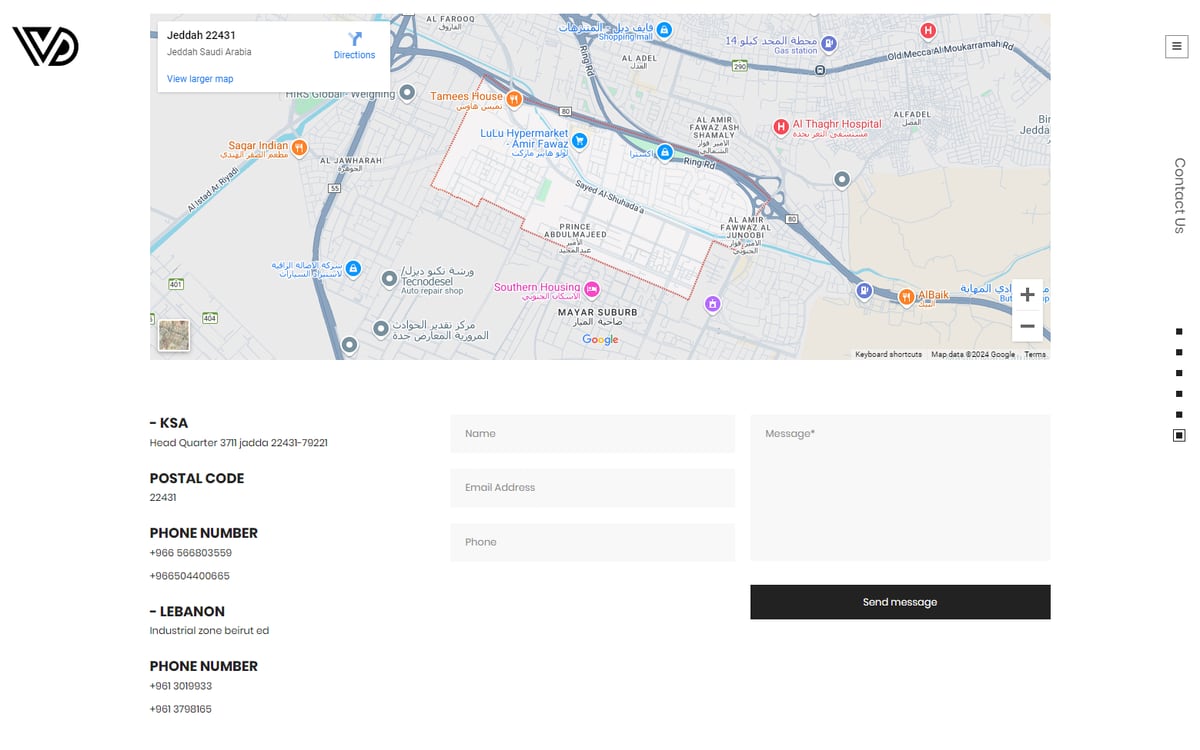Select the active Contact Us navigation dot

pyautogui.click(x=1179, y=435)
